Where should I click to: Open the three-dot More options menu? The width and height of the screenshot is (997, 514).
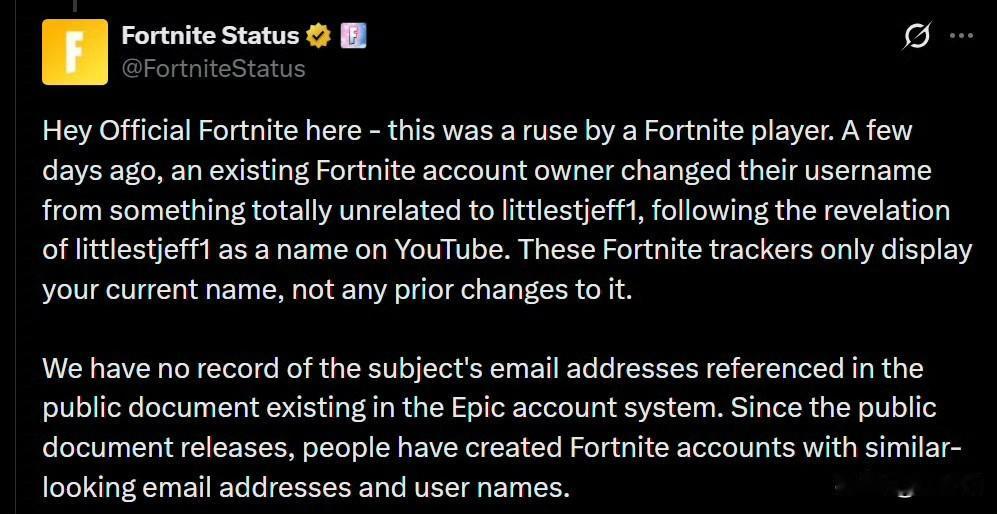coord(960,37)
